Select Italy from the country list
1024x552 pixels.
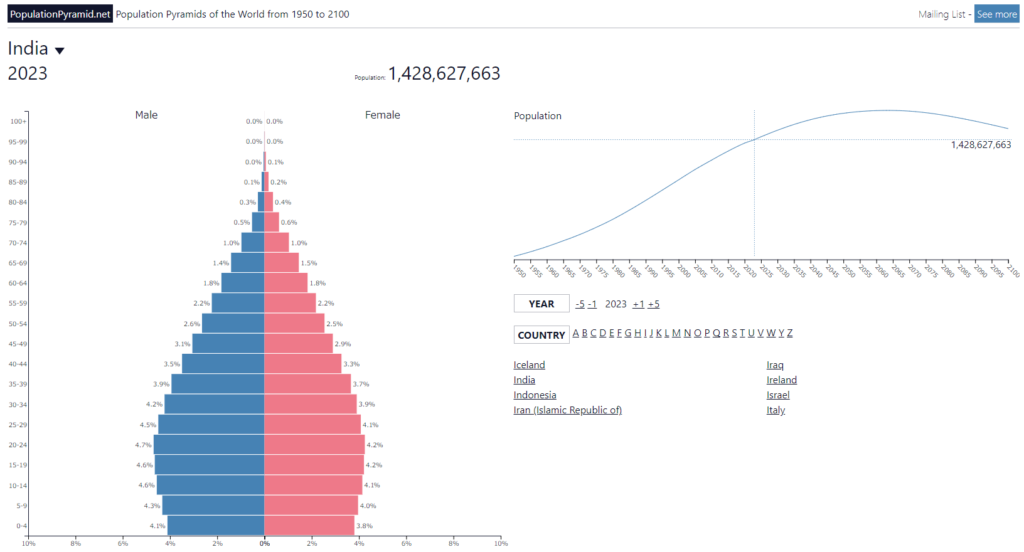[x=775, y=410]
